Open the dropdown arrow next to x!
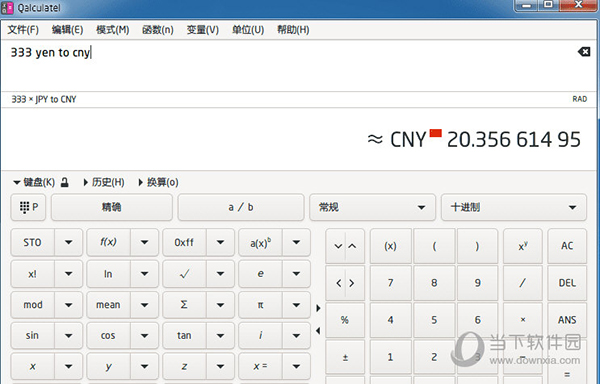This screenshot has height=384, width=600. (x=68, y=274)
